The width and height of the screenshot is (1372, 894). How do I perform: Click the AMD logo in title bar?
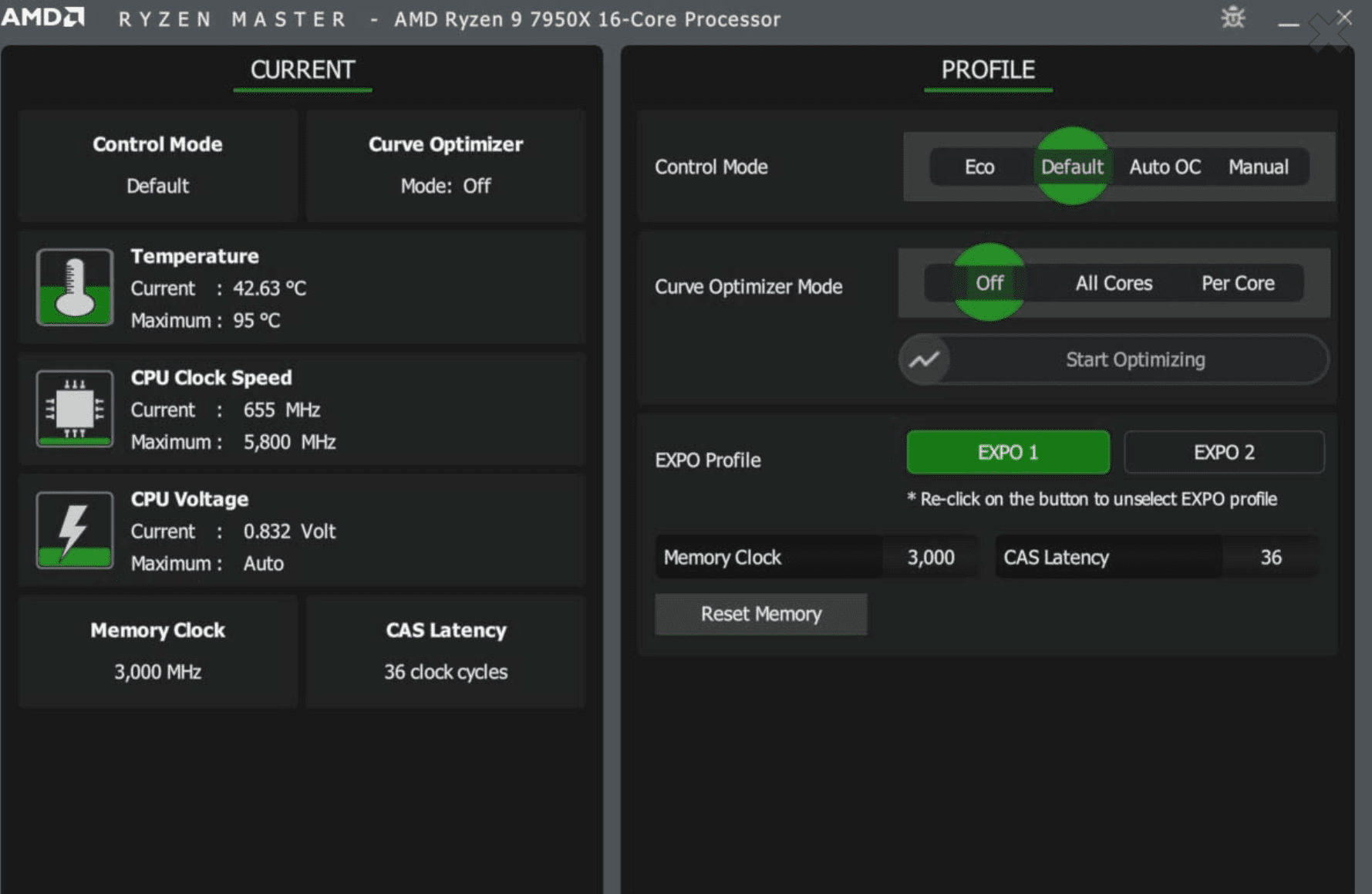click(x=42, y=18)
